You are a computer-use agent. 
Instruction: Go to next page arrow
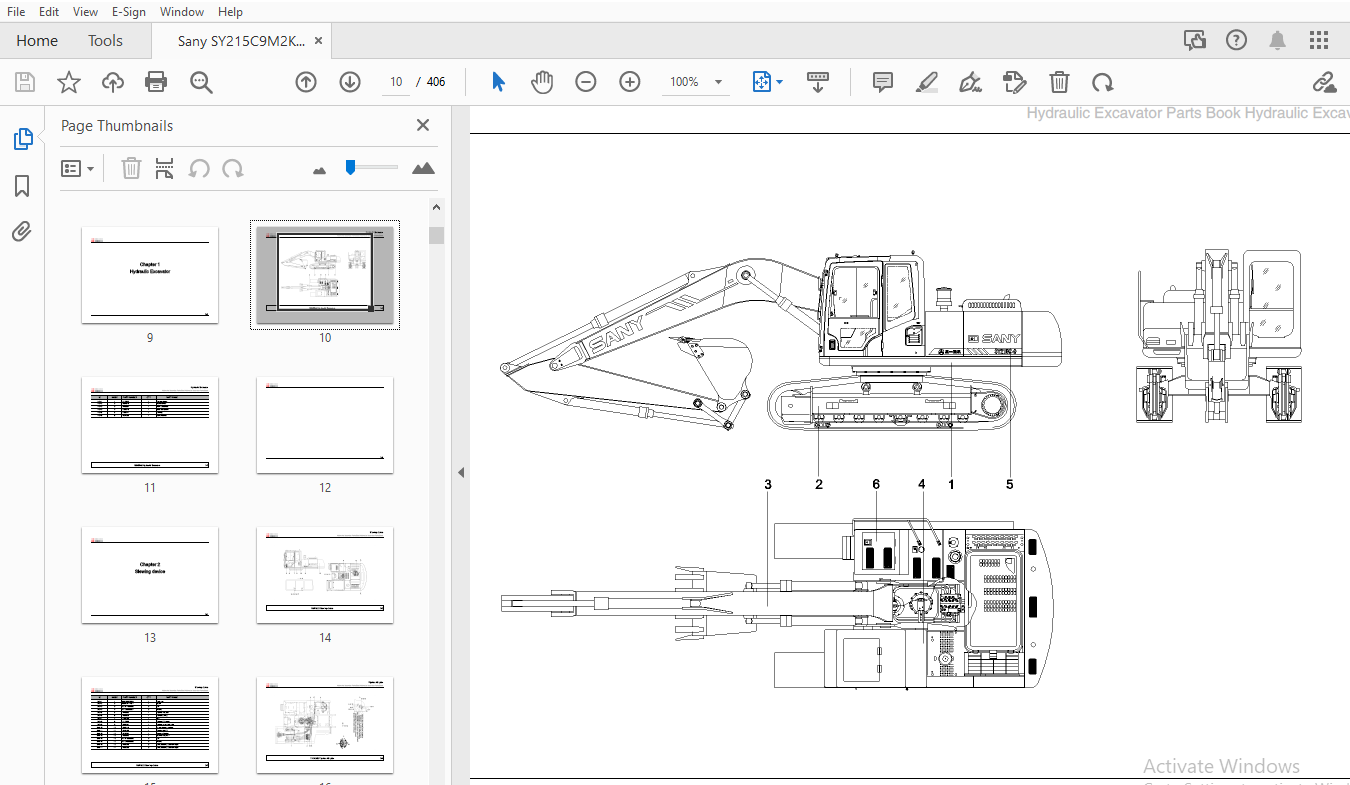[x=350, y=82]
